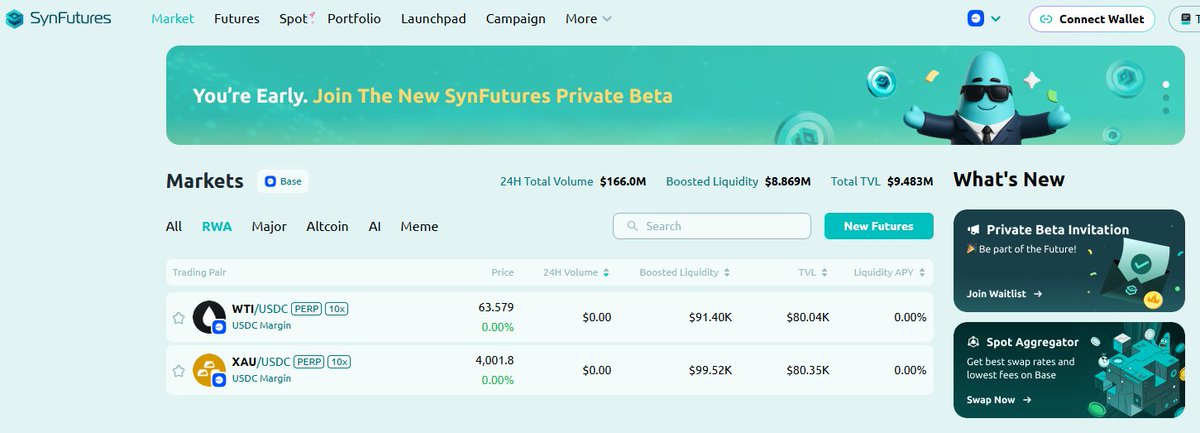Select the AI markets filter
The height and width of the screenshot is (433, 1200).
[375, 227]
